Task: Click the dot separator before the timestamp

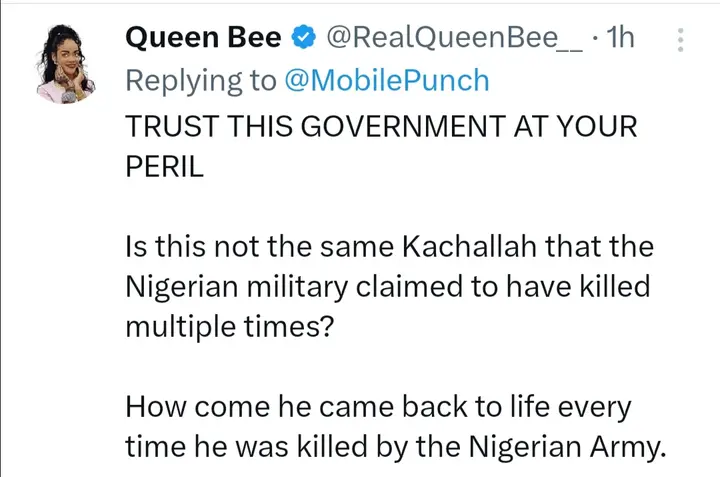Action: 596,39
